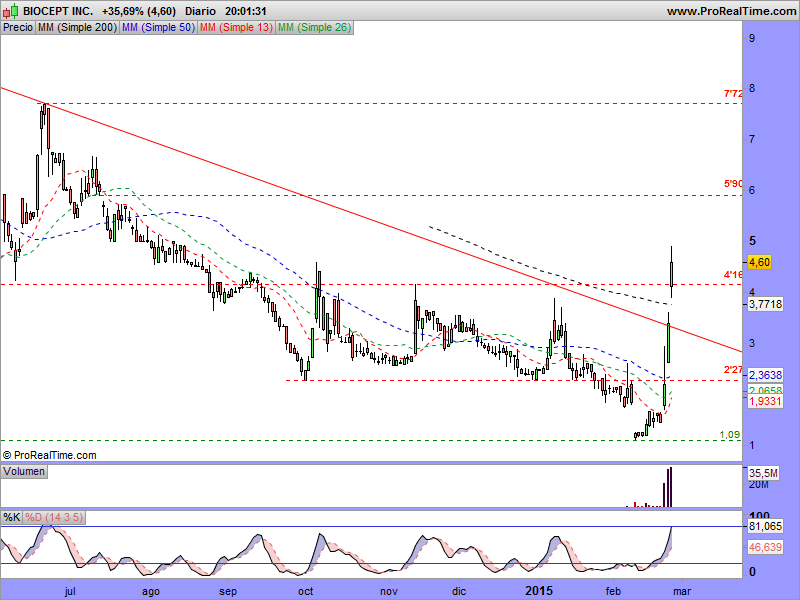Click the green 1,09 support label

(730, 435)
